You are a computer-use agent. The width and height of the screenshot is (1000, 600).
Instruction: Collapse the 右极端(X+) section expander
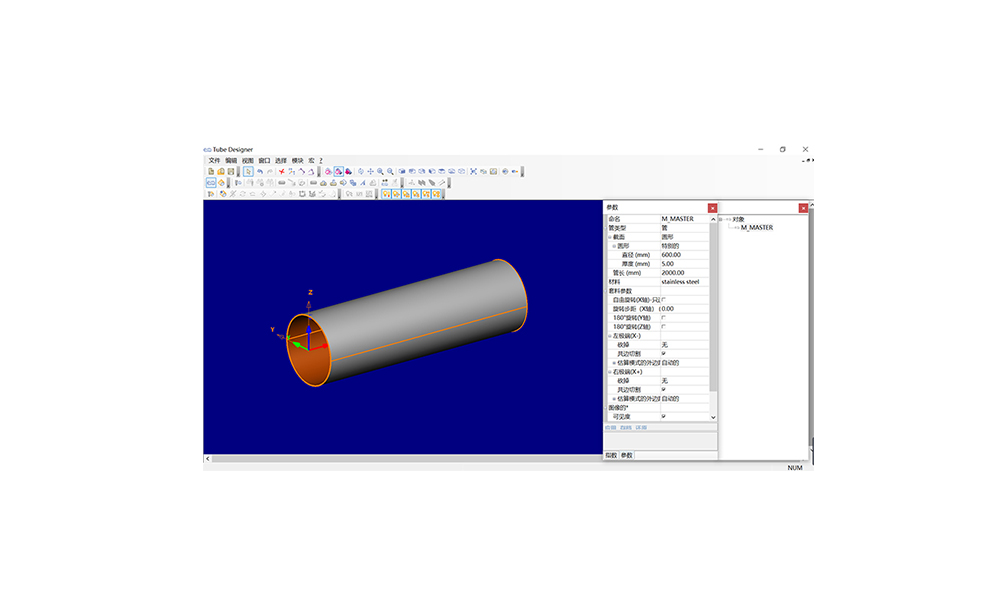click(x=610, y=372)
